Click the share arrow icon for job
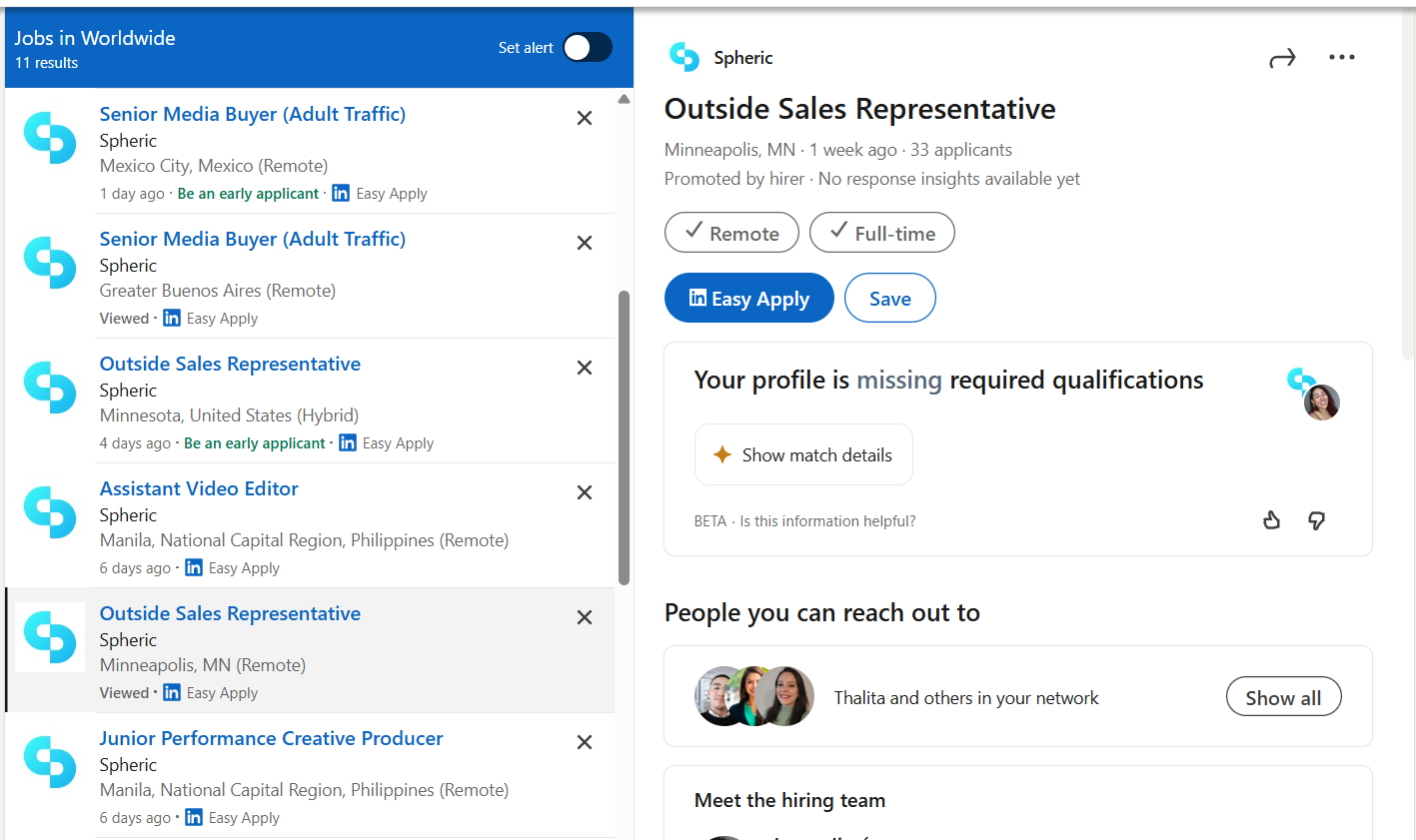 1282,59
